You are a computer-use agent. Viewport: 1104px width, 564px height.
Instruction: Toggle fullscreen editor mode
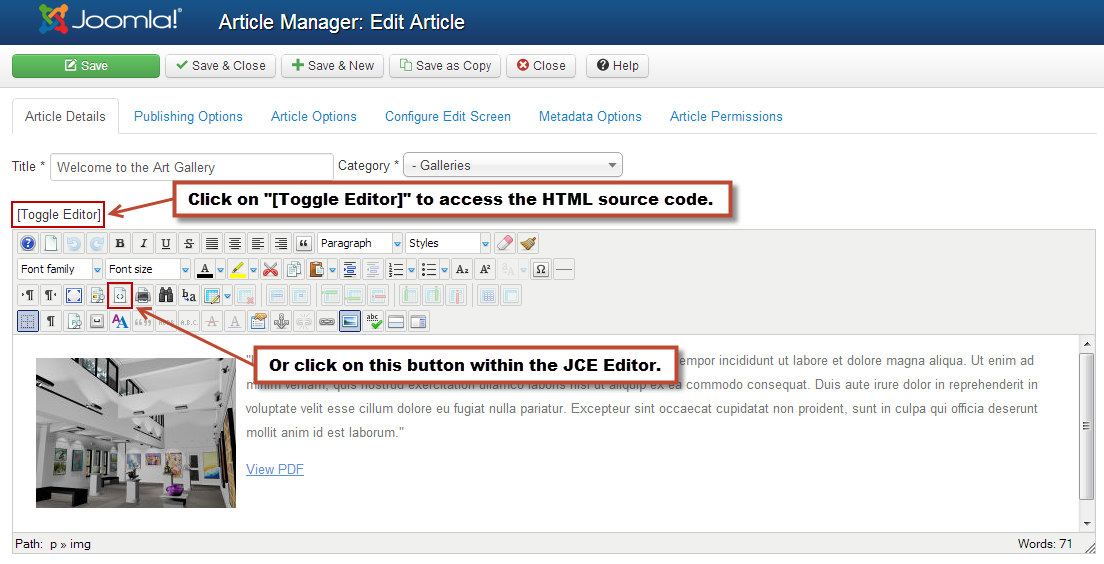pos(74,295)
